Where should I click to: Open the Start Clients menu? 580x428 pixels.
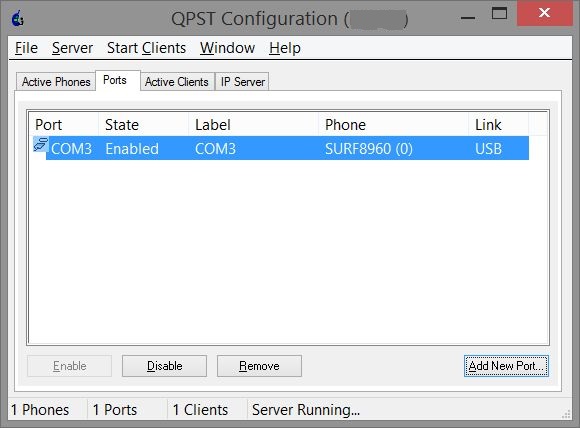pos(146,48)
